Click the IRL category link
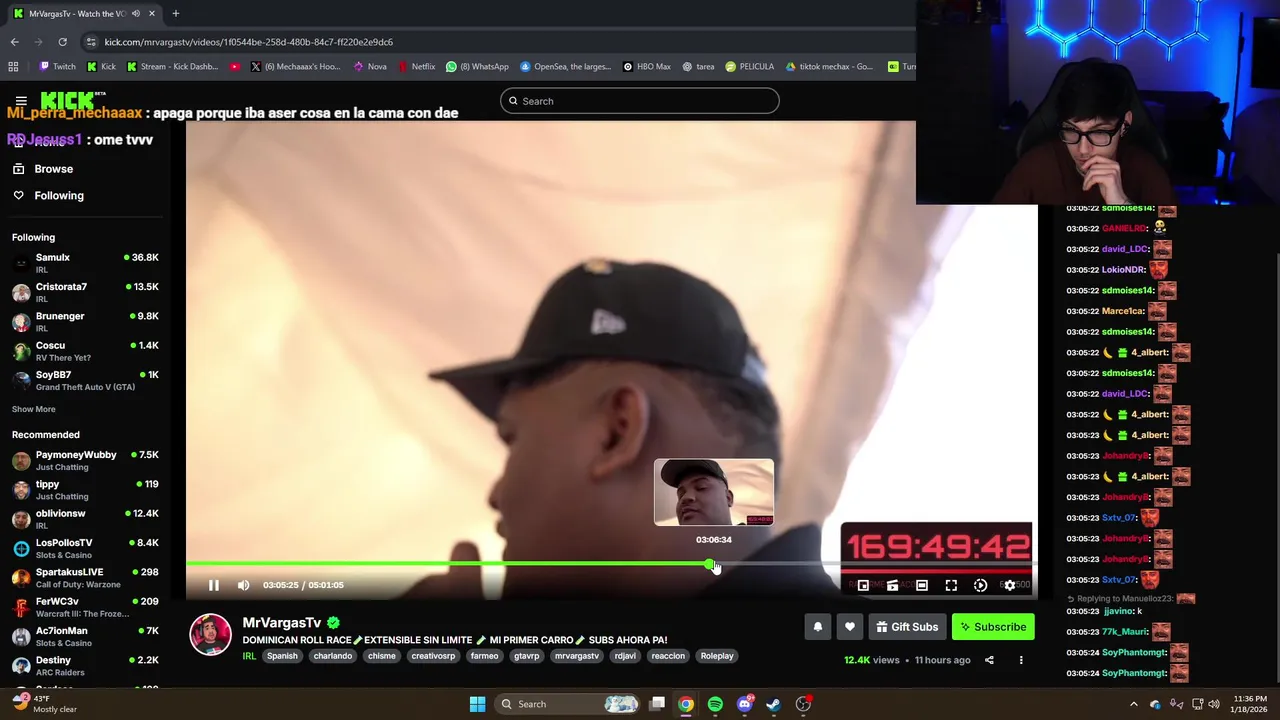 click(x=249, y=656)
